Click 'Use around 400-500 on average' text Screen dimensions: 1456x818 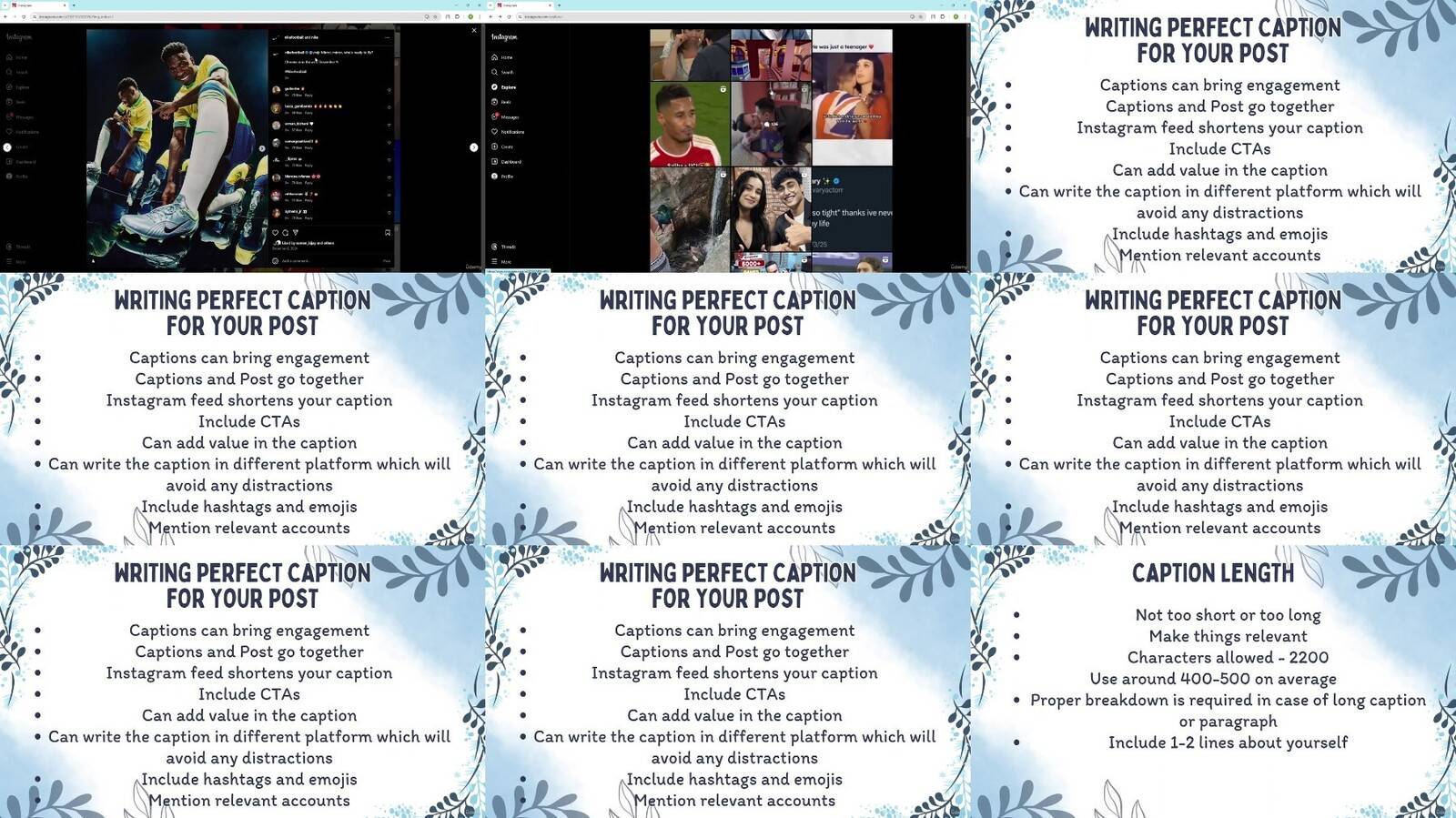pos(1213,679)
